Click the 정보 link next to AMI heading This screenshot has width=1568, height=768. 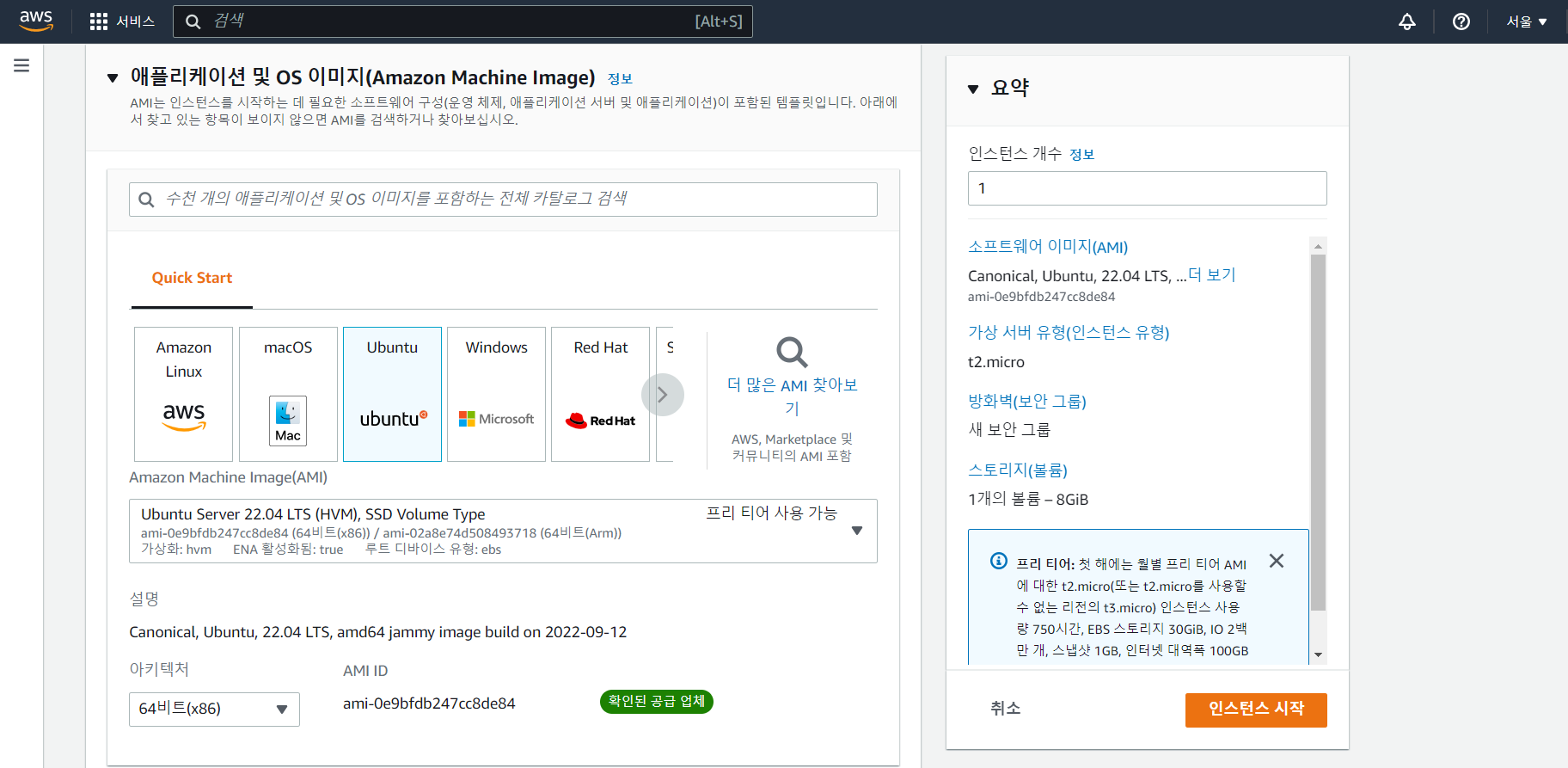620,79
